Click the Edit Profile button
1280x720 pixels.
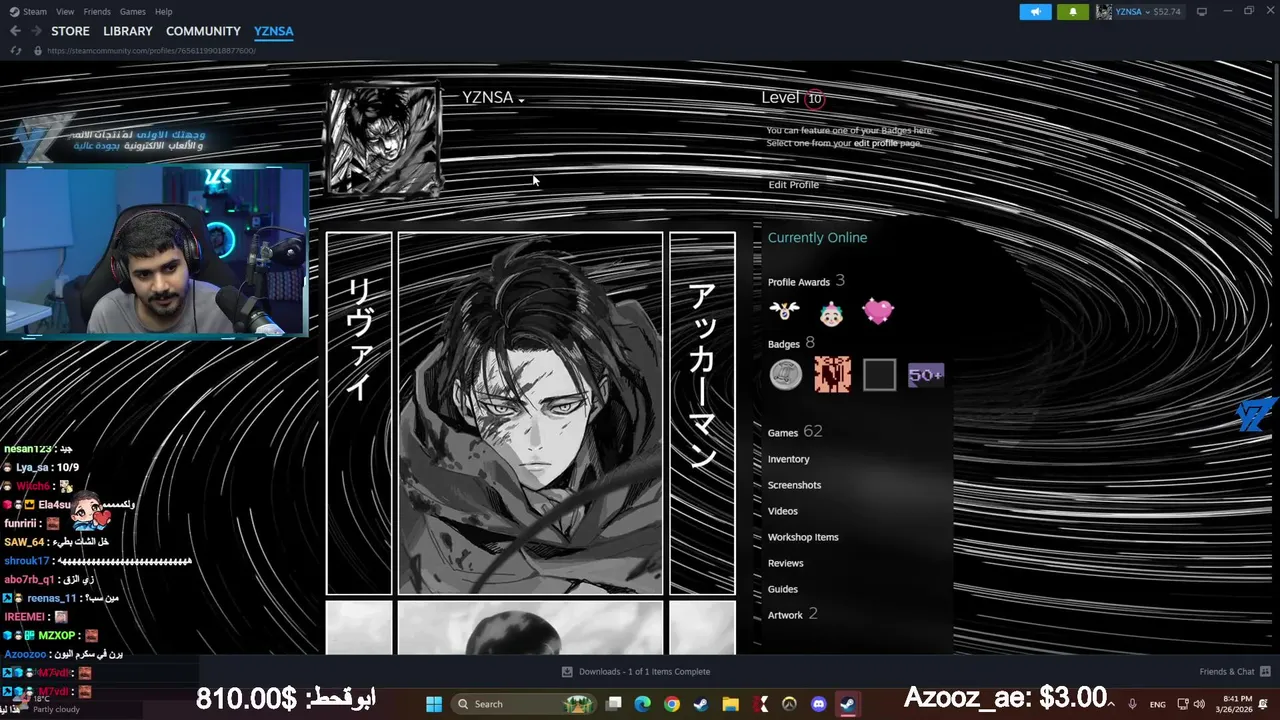(x=794, y=185)
